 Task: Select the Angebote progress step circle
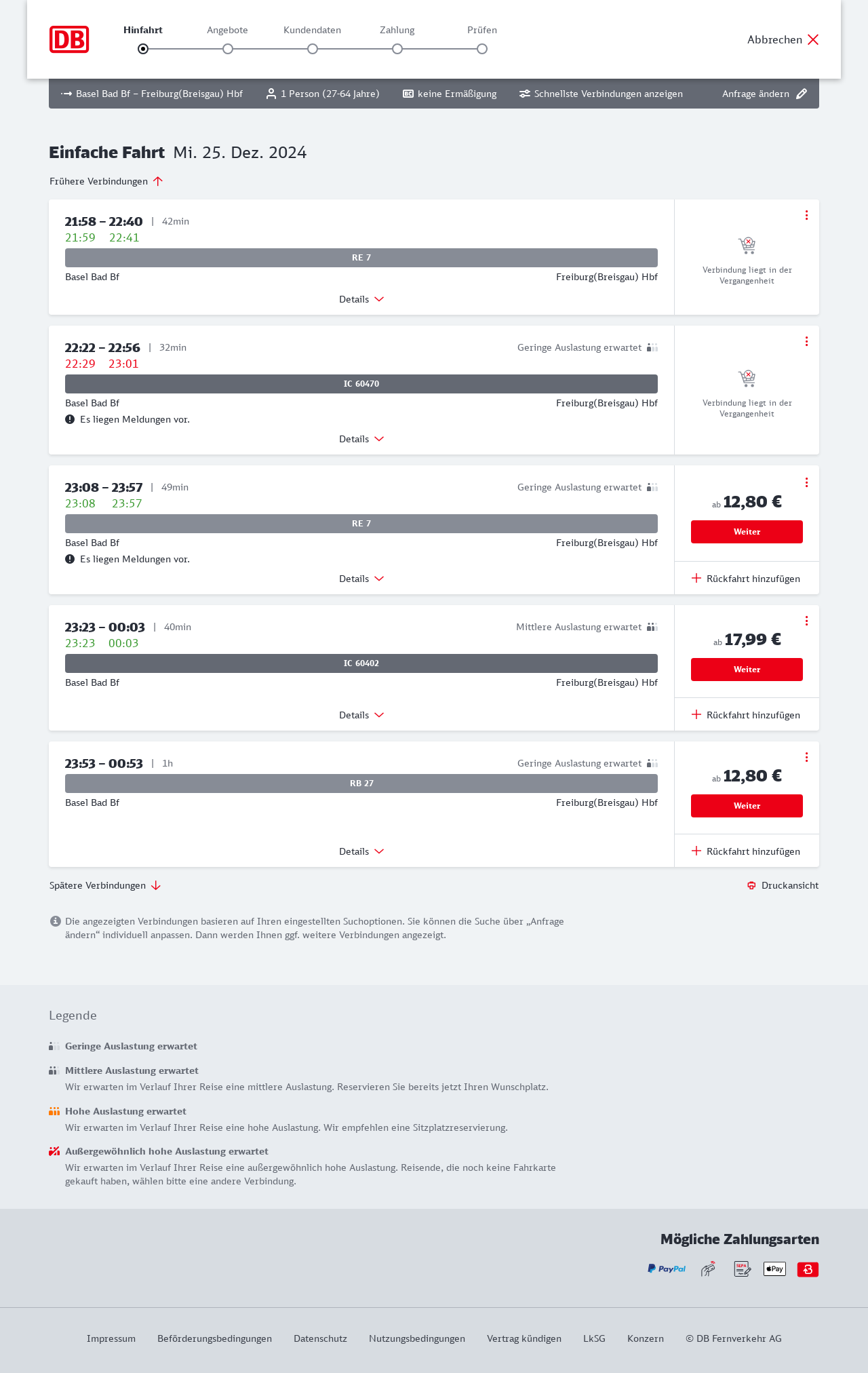228,49
